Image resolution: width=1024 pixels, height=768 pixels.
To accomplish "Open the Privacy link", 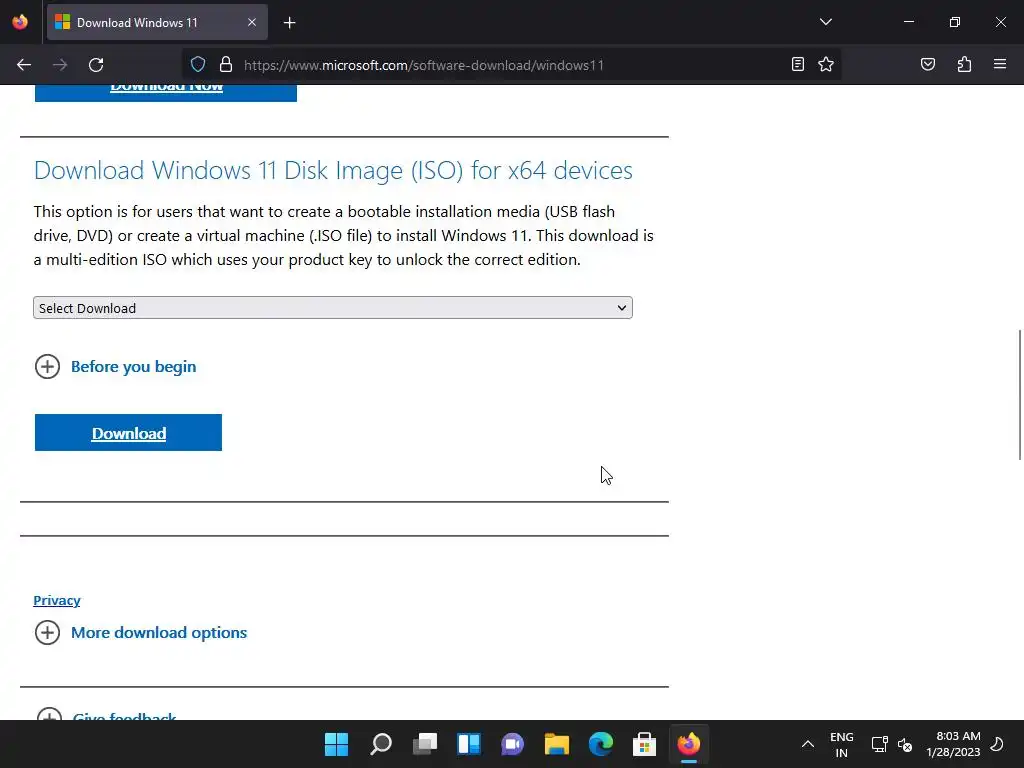I will [57, 600].
